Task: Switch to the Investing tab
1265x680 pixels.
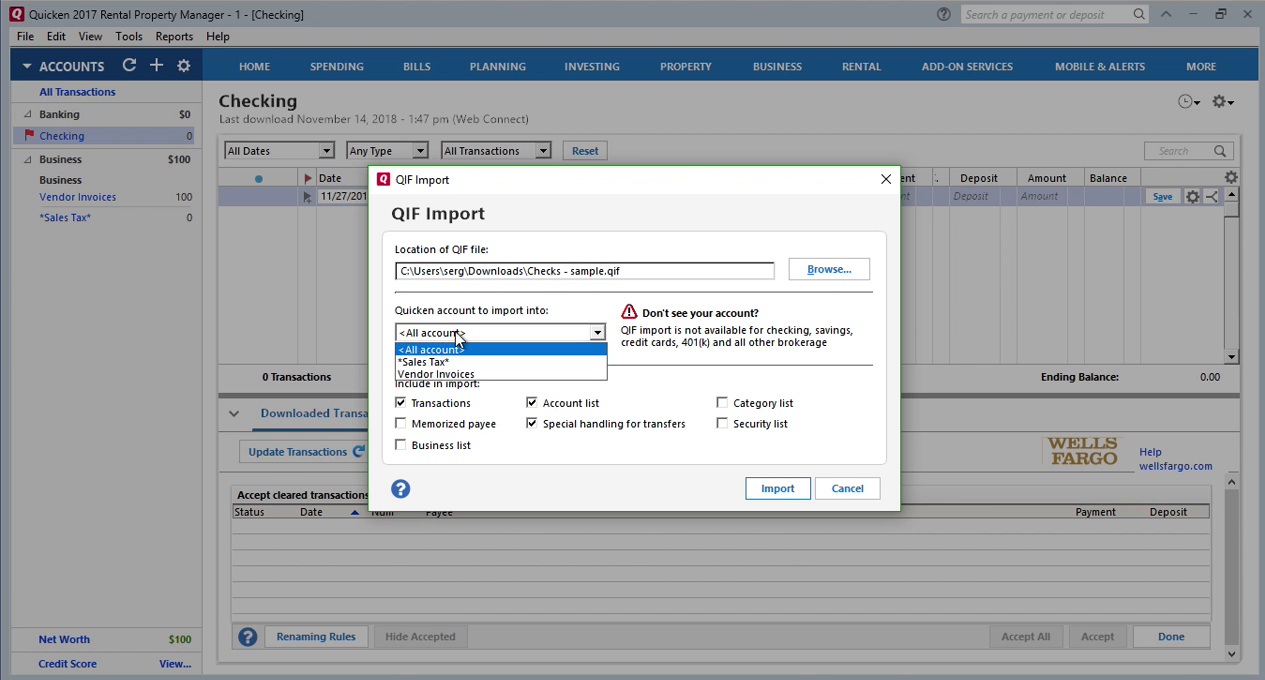Action: click(592, 66)
